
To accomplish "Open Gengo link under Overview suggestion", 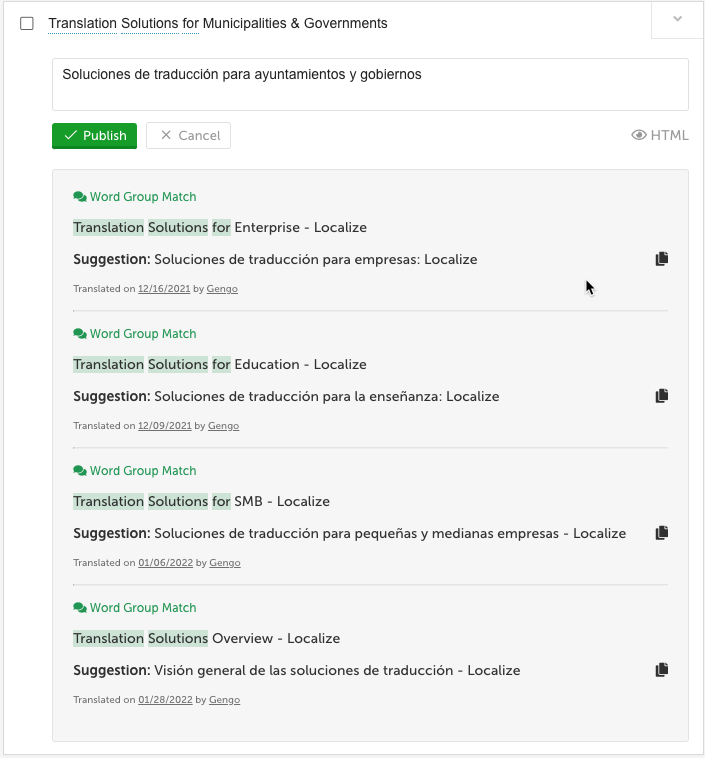I will pyautogui.click(x=224, y=700).
